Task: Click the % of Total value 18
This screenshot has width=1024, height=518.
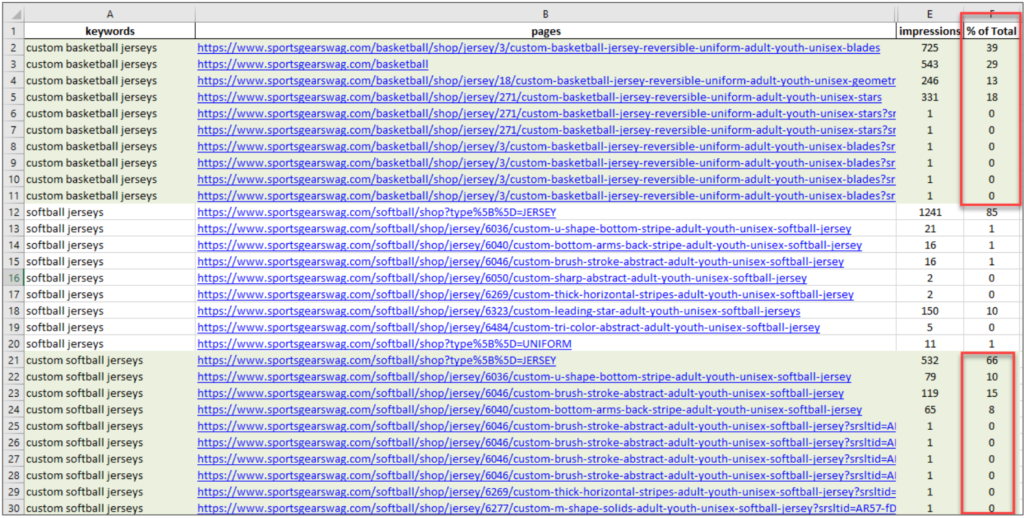Action: [x=991, y=97]
